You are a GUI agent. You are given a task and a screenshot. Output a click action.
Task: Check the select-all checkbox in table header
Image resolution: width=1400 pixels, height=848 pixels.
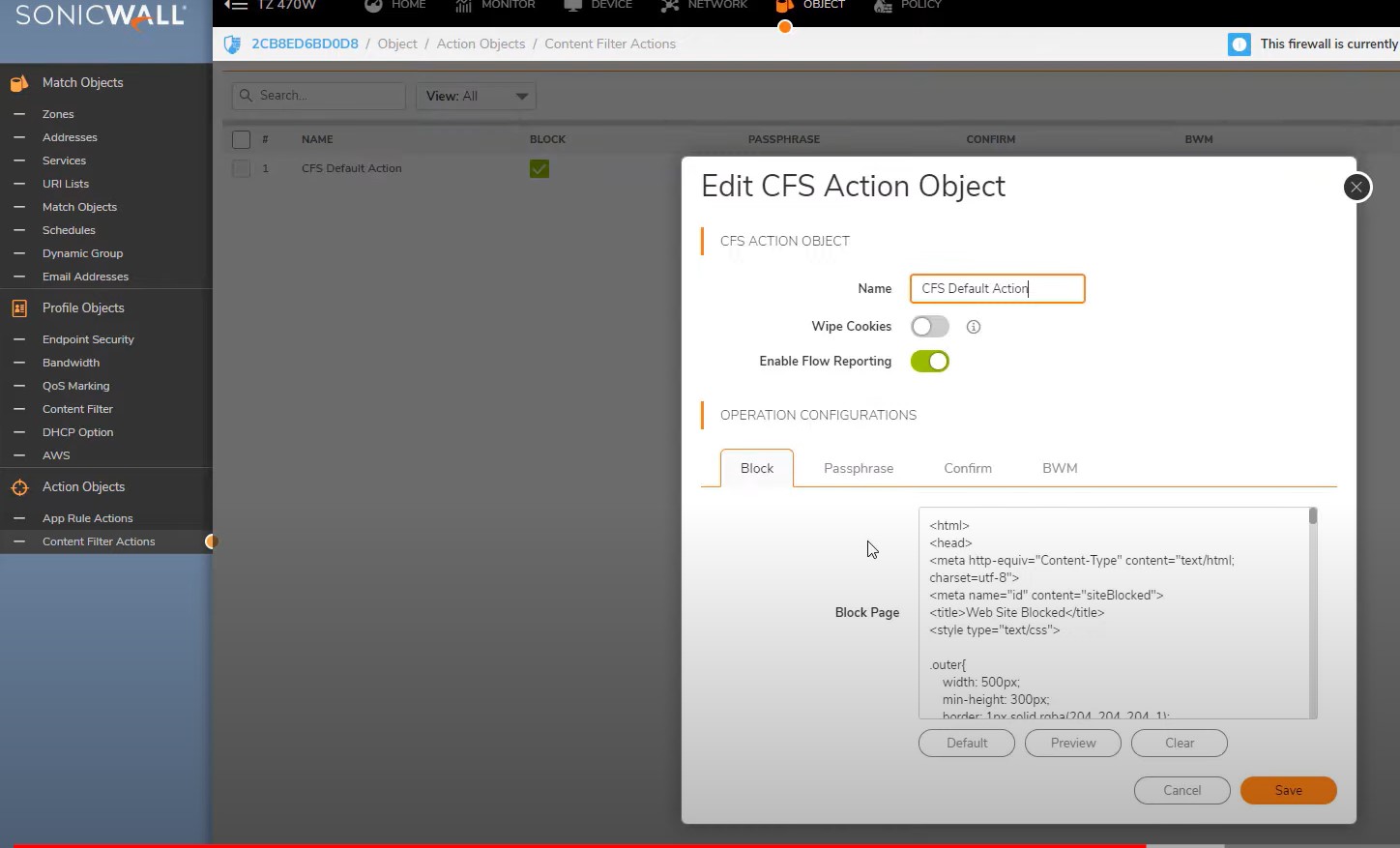[x=242, y=139]
